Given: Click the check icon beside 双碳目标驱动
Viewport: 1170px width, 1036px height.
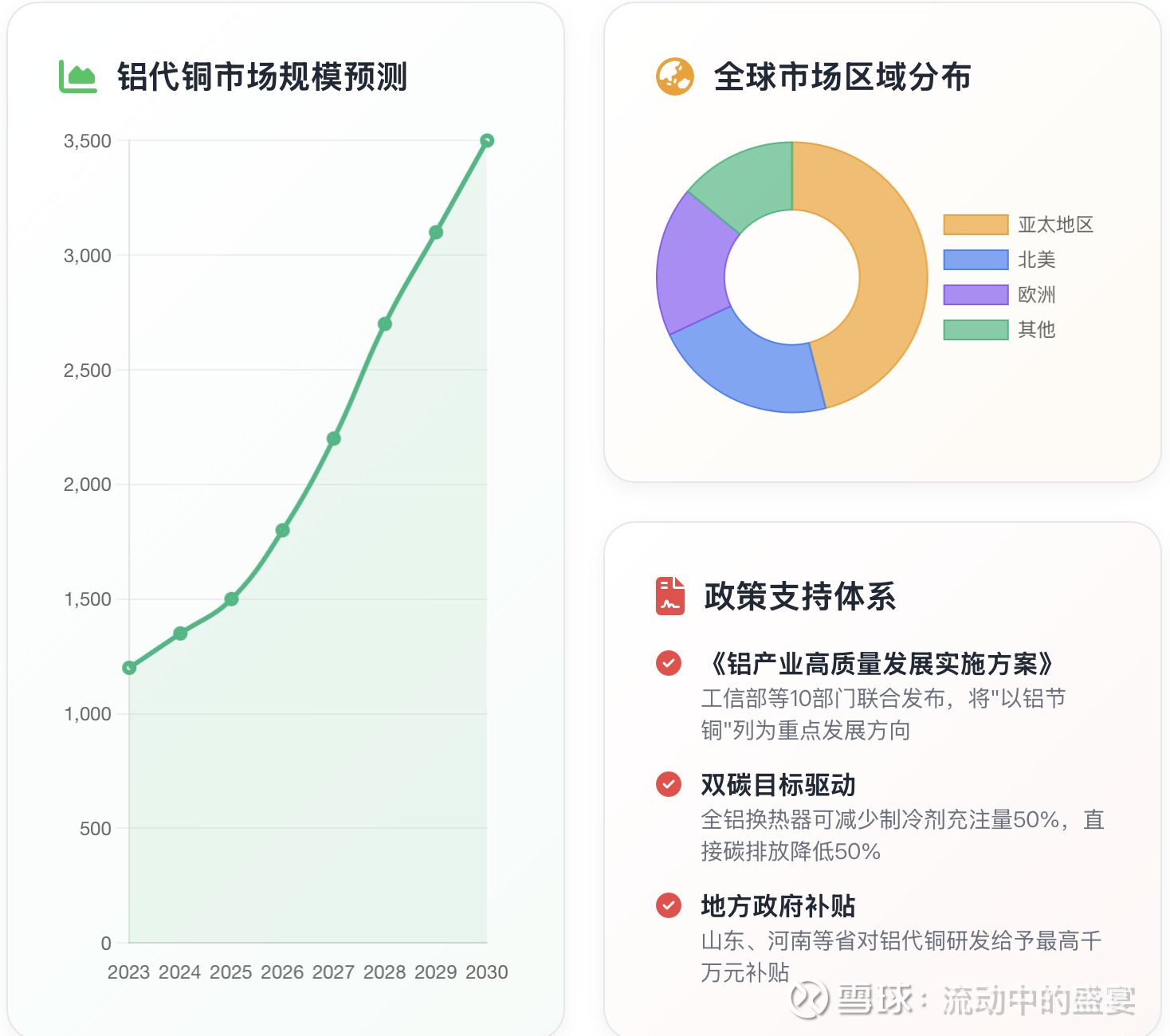Looking at the screenshot, I should (669, 784).
